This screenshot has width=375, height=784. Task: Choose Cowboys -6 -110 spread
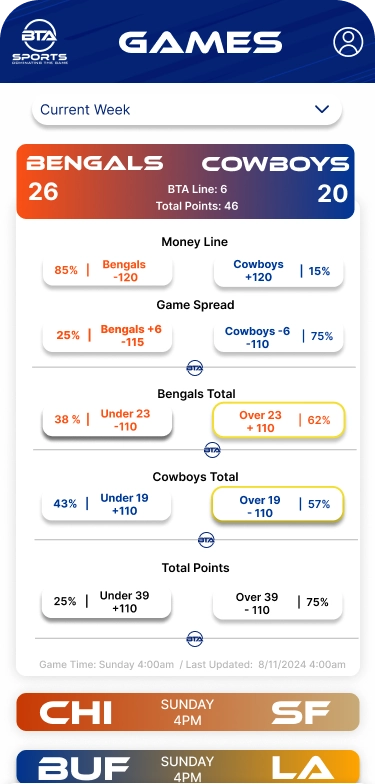(278, 337)
